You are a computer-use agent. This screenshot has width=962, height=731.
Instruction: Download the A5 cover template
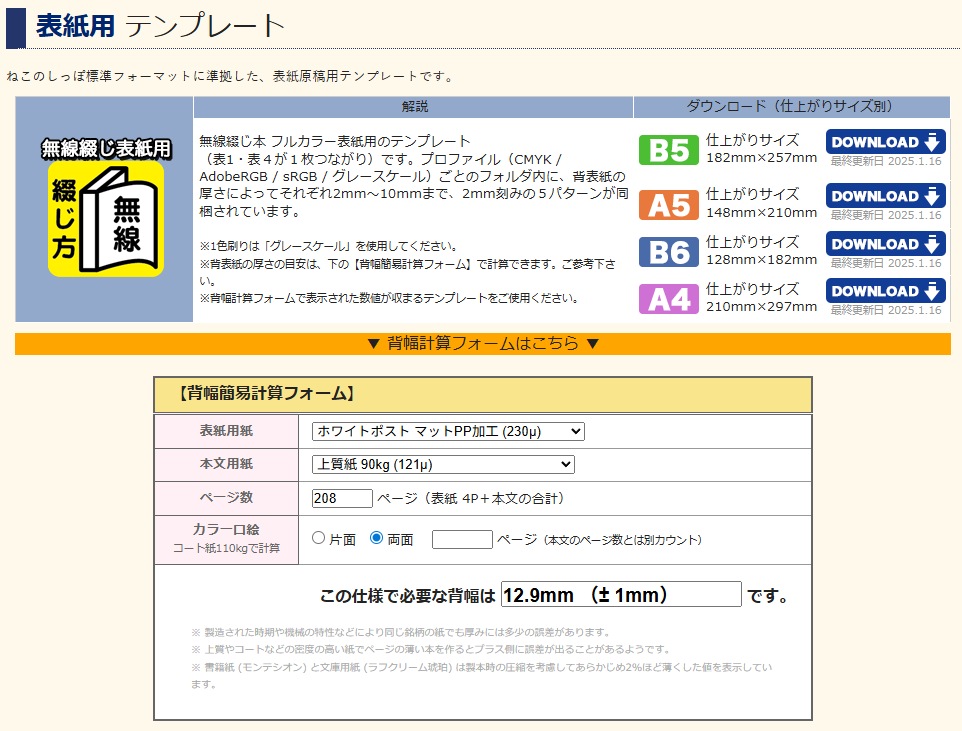click(885, 196)
